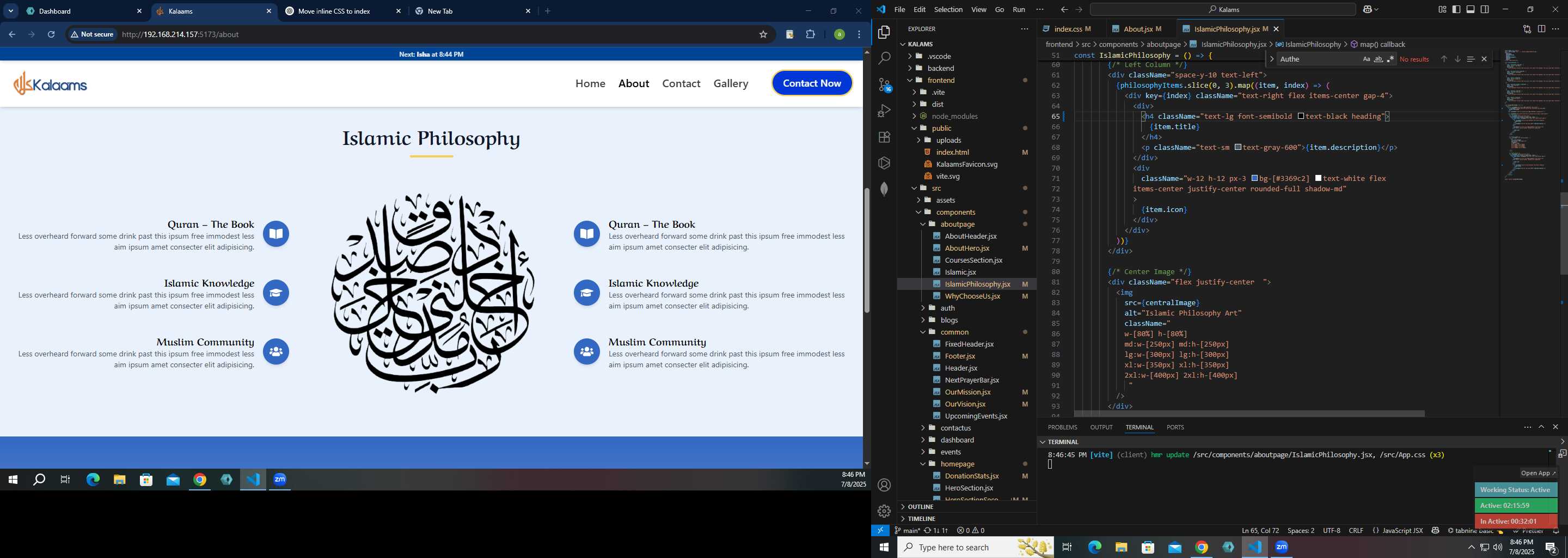Click the Copilot status icon in status bar

pyautogui.click(x=1435, y=531)
